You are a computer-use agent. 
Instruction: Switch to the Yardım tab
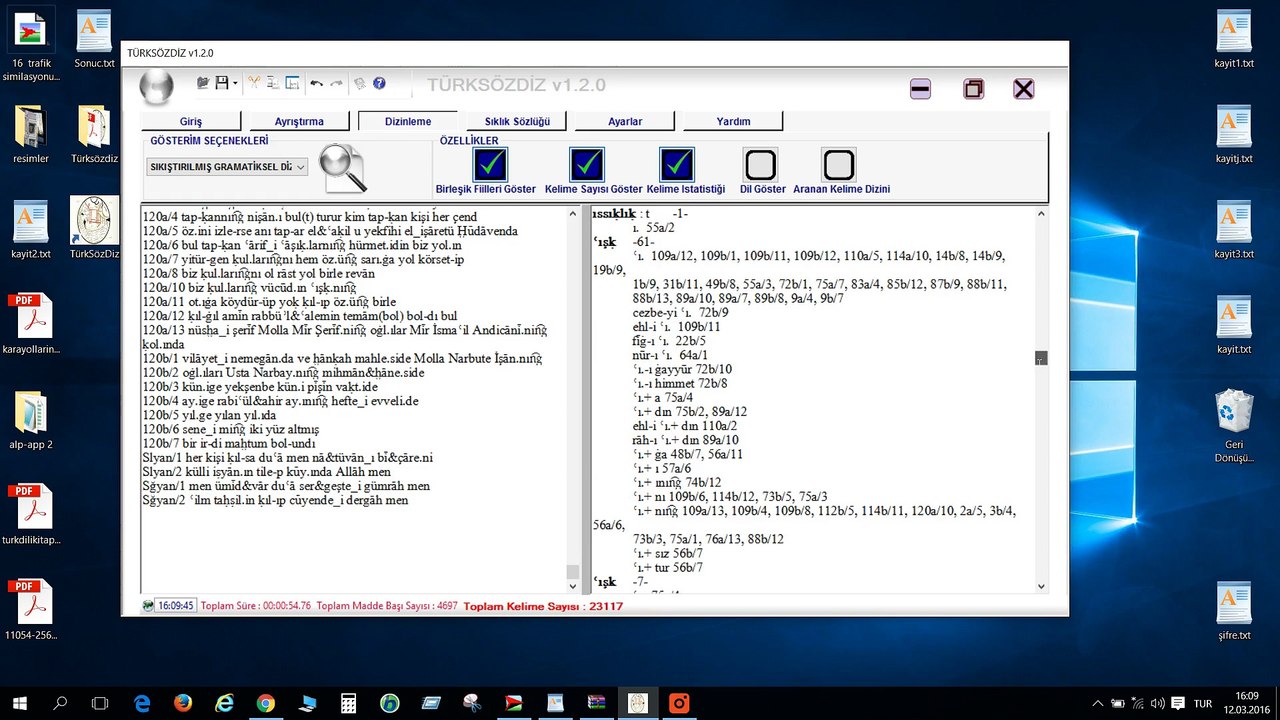point(733,121)
